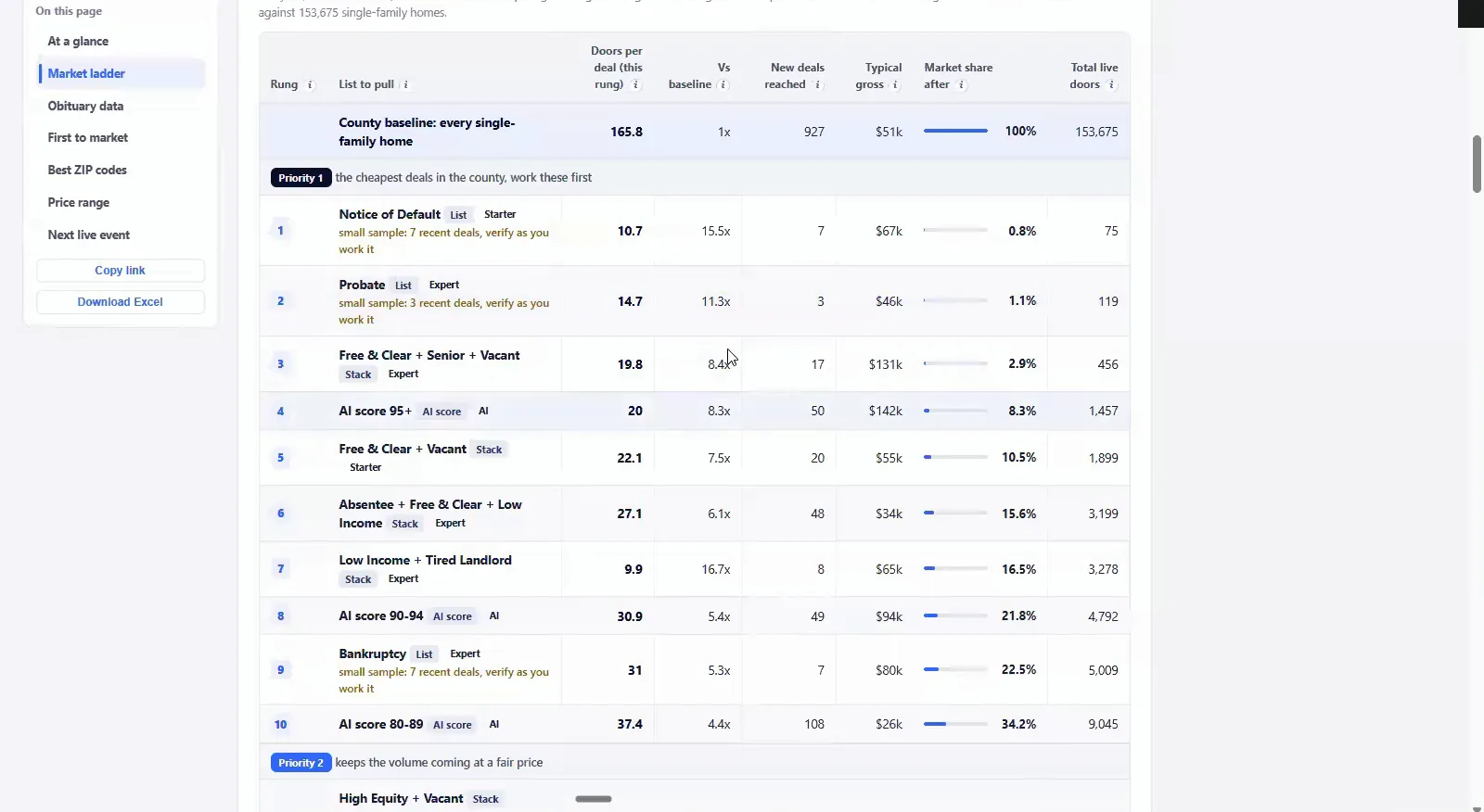The image size is (1484, 812).
Task: Jump to Obituary data section
Action: (x=85, y=107)
